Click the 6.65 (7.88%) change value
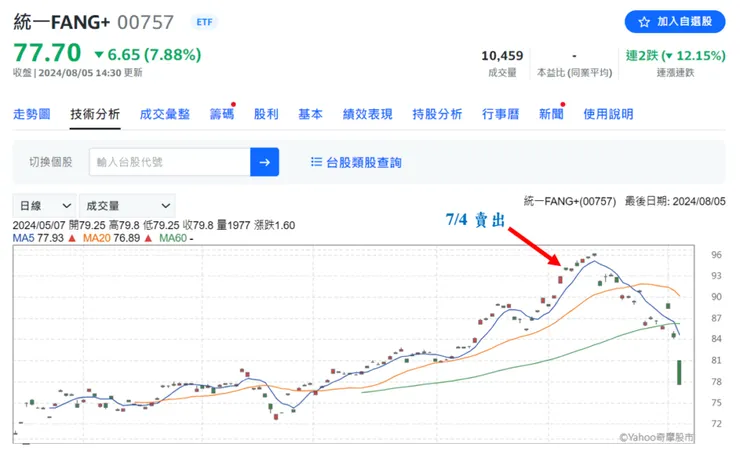 148,55
